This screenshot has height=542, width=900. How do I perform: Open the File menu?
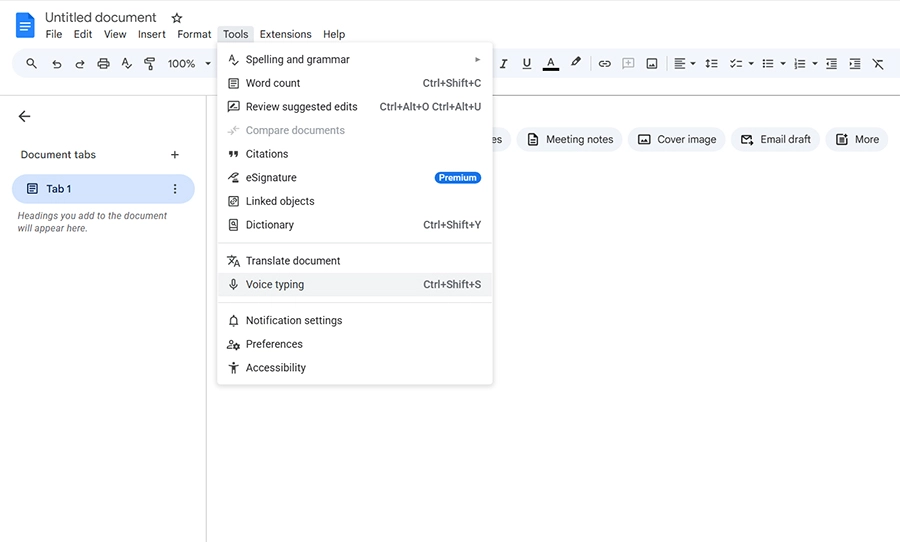(54, 34)
